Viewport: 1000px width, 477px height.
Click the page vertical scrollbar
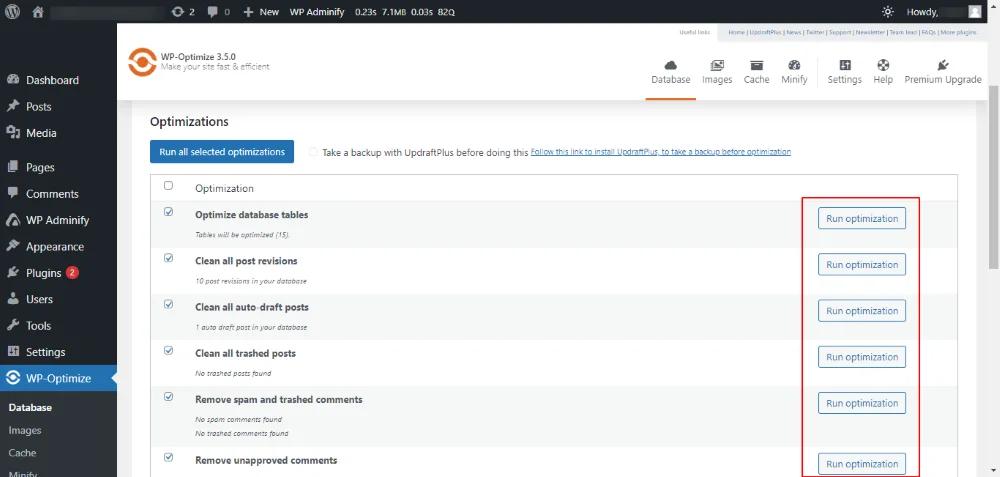point(994,179)
